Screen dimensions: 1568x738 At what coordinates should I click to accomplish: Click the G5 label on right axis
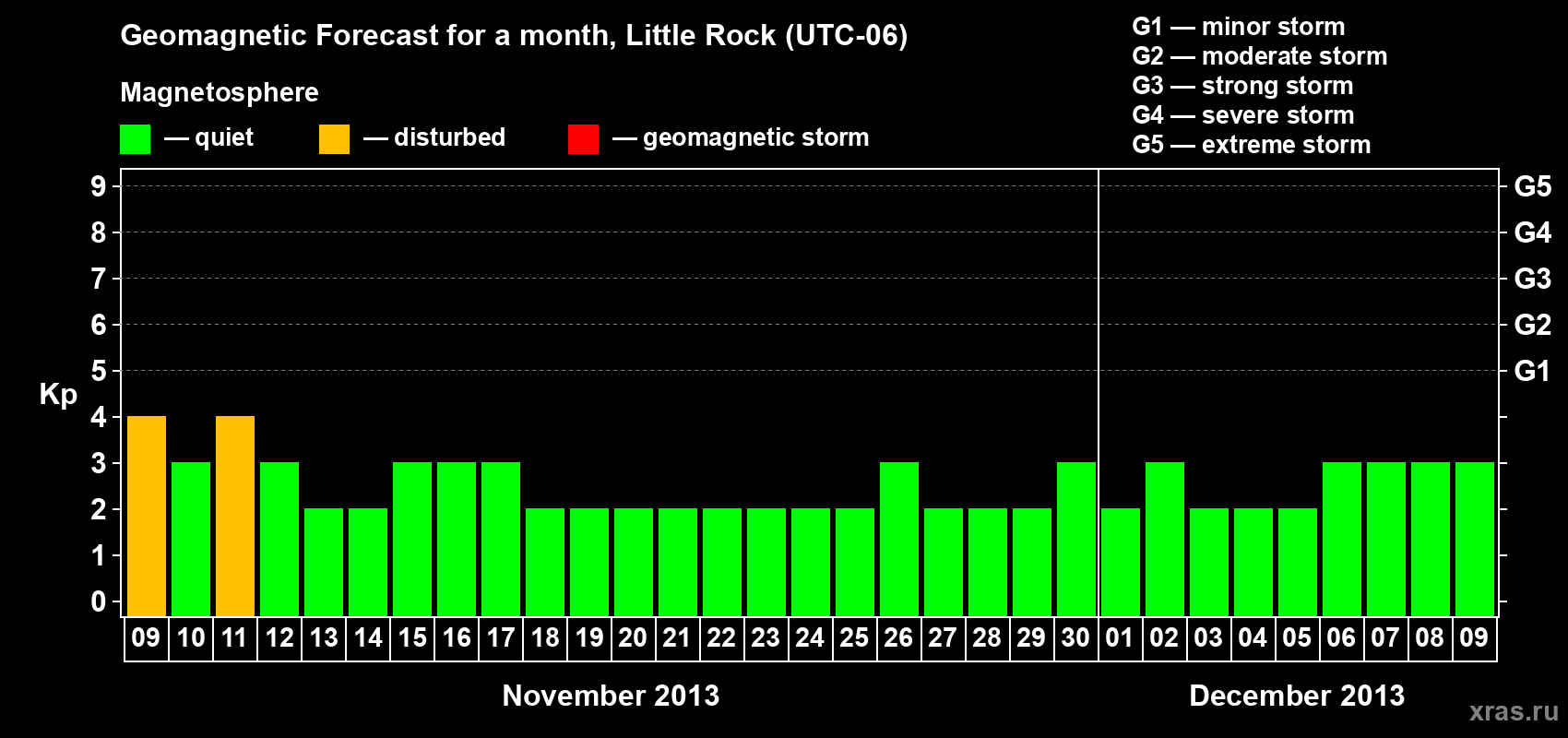click(1533, 186)
